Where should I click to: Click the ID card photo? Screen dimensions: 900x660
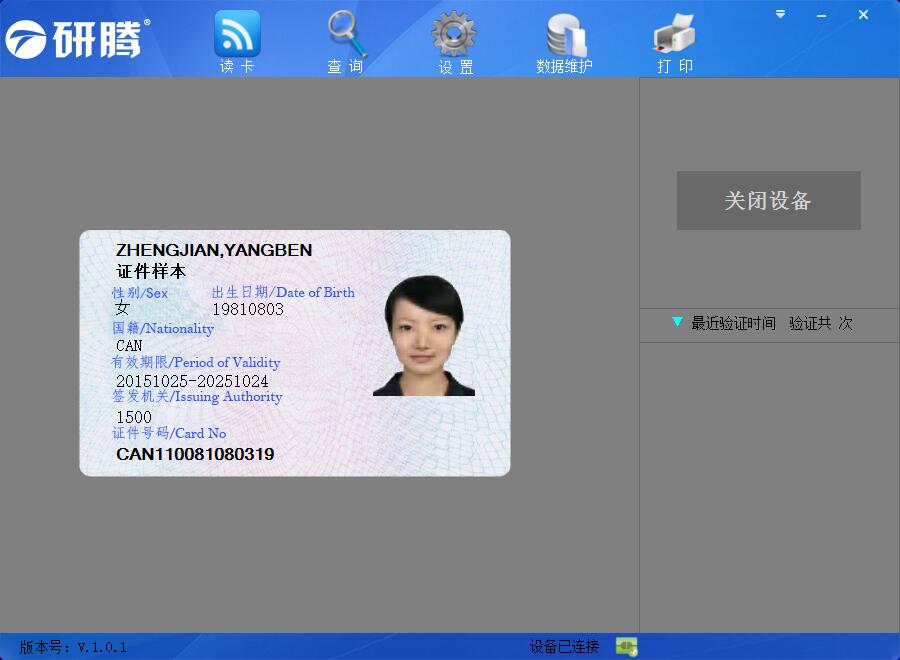click(x=424, y=336)
